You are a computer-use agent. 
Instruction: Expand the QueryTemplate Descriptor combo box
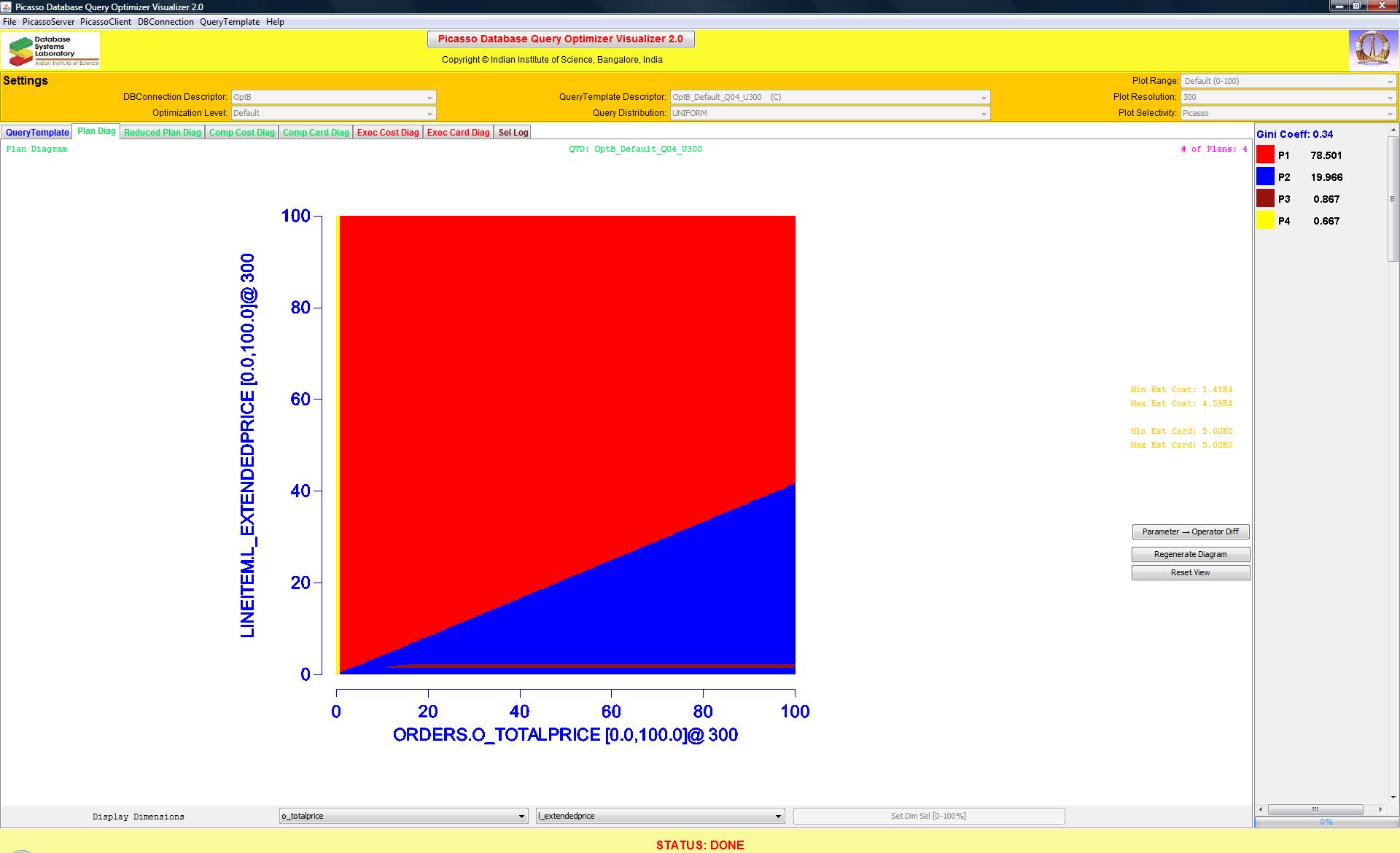click(829, 97)
